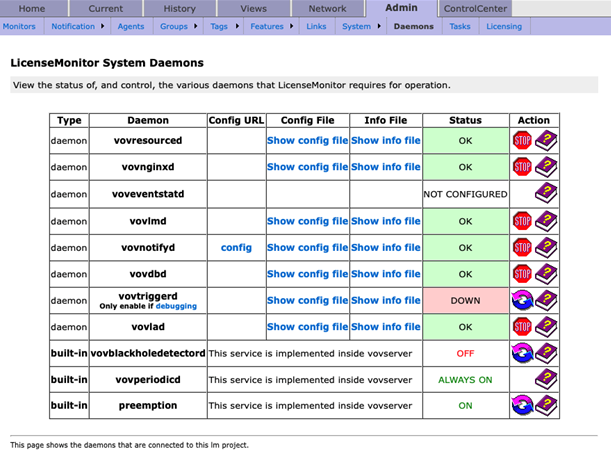Expand the Notification submenu
This screenshot has height=453, width=611.
(x=105, y=27)
